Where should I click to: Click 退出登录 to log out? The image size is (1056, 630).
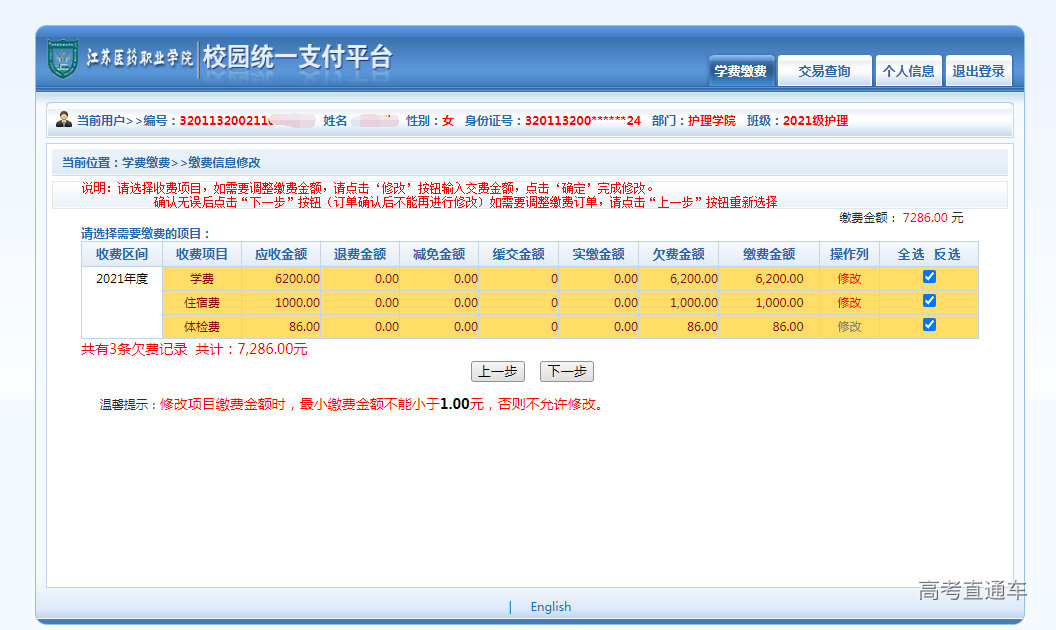click(978, 71)
